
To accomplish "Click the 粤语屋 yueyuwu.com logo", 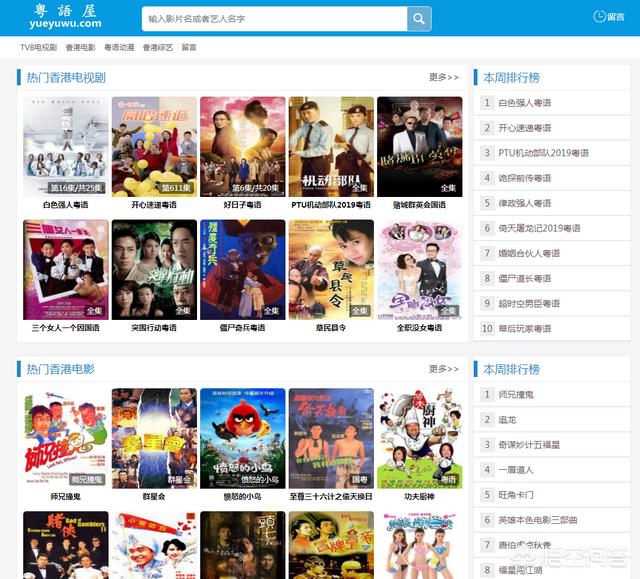I will (x=65, y=16).
